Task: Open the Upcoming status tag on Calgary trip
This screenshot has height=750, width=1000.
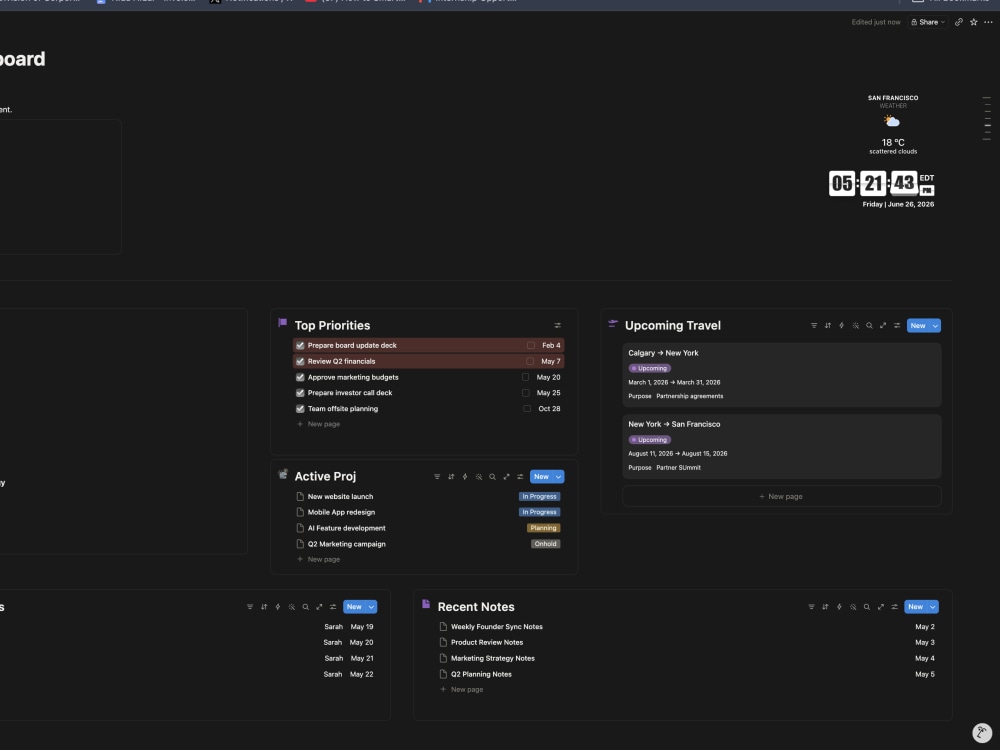Action: pos(649,368)
